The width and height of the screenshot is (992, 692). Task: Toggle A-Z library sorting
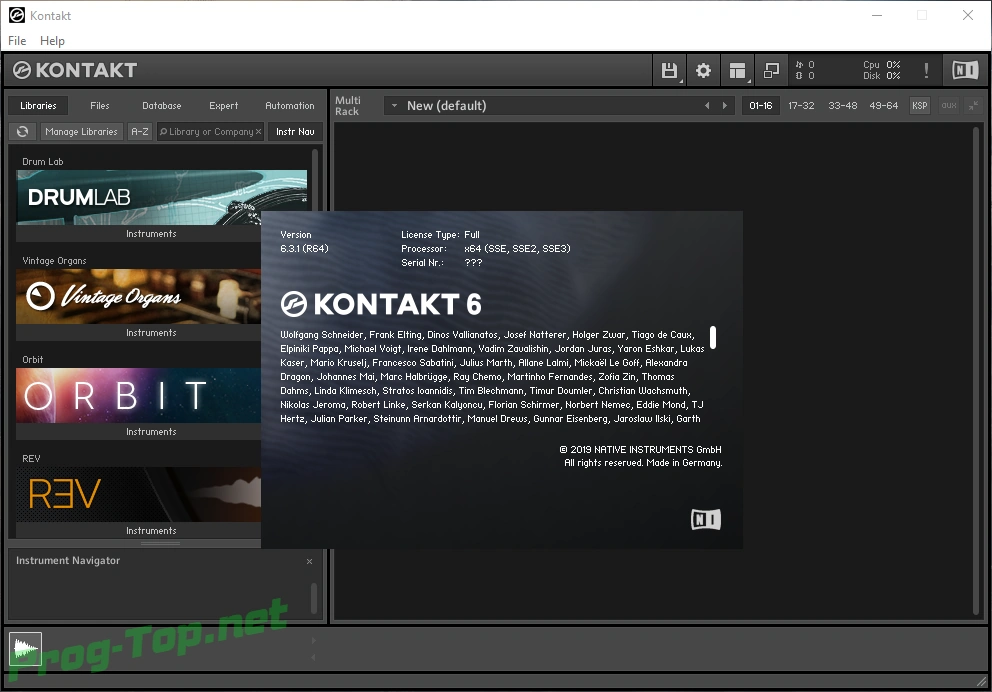pos(140,132)
